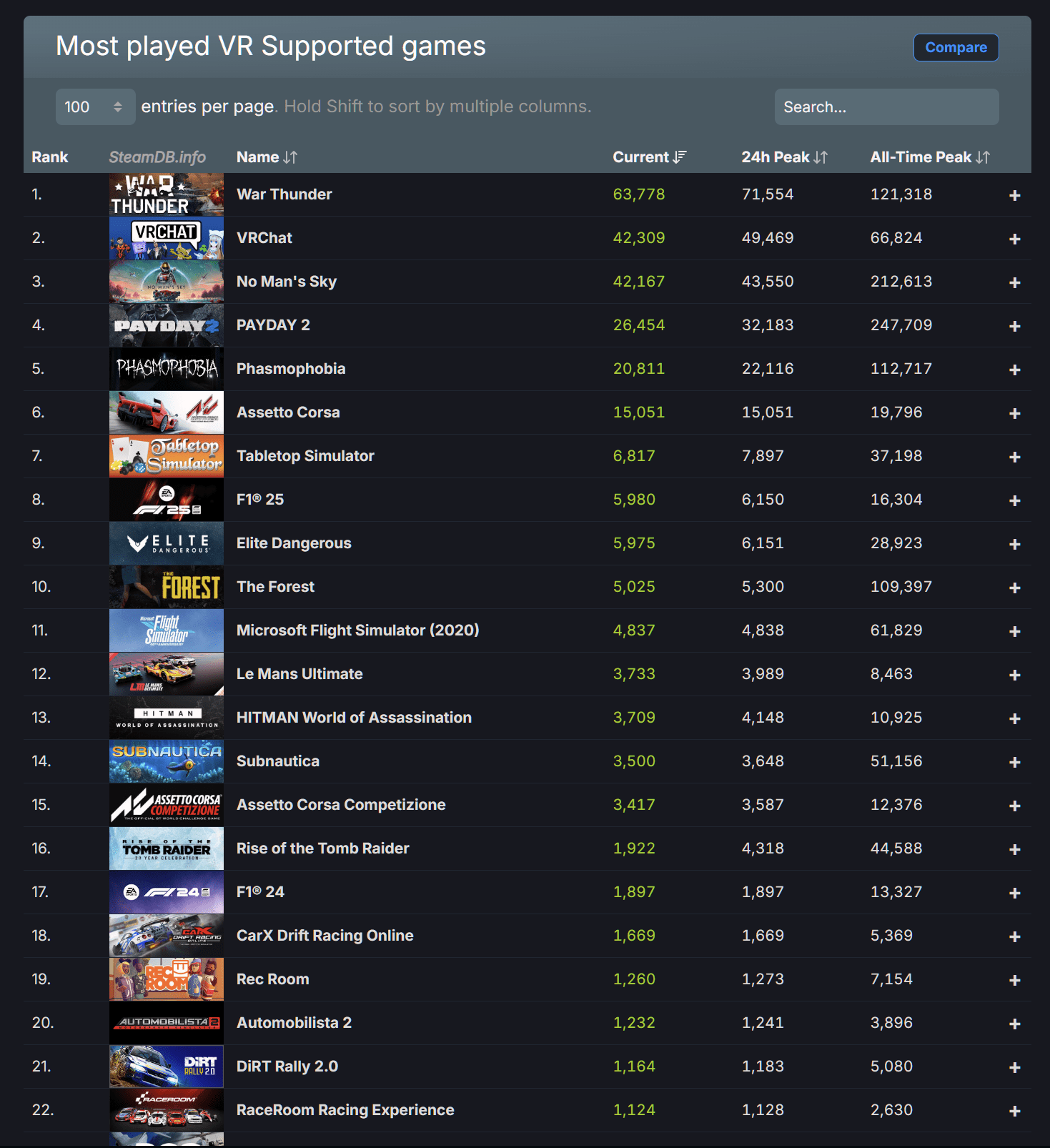The height and width of the screenshot is (1148, 1050).
Task: Click the PAYDAY 2 thumbnail image
Action: pyautogui.click(x=167, y=325)
